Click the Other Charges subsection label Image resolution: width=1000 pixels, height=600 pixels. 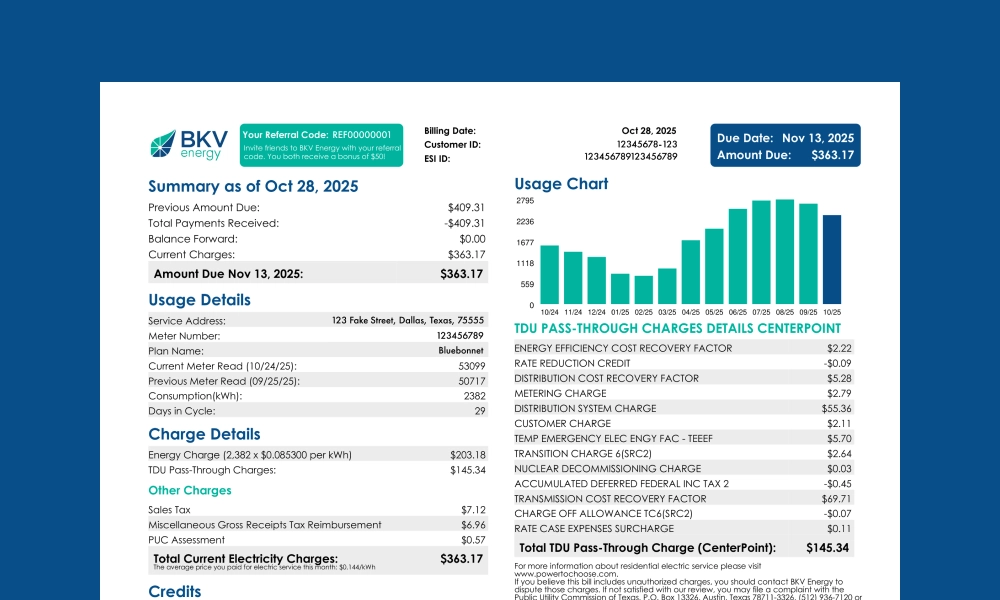point(190,490)
